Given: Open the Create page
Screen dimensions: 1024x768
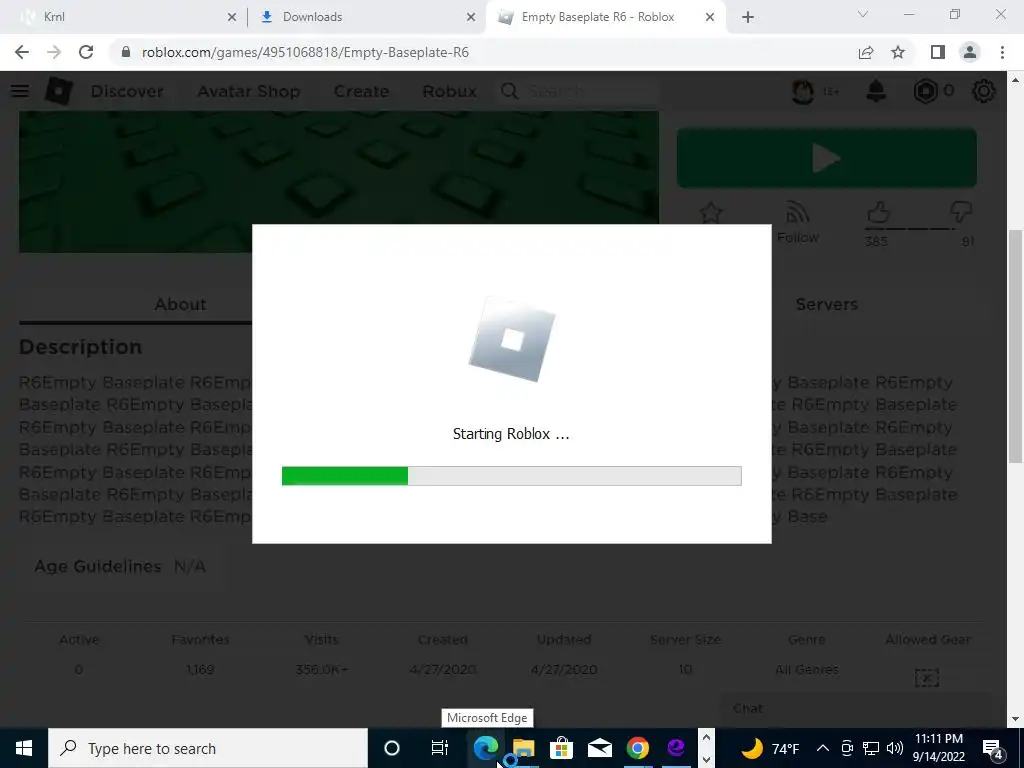Looking at the screenshot, I should coord(361,91).
